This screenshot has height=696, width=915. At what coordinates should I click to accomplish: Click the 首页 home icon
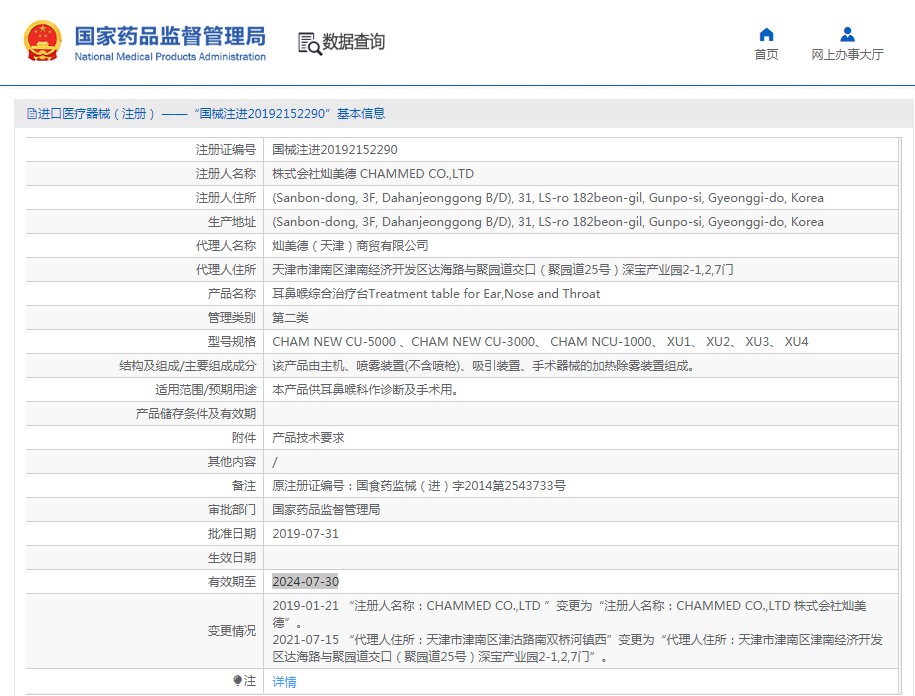[x=766, y=35]
